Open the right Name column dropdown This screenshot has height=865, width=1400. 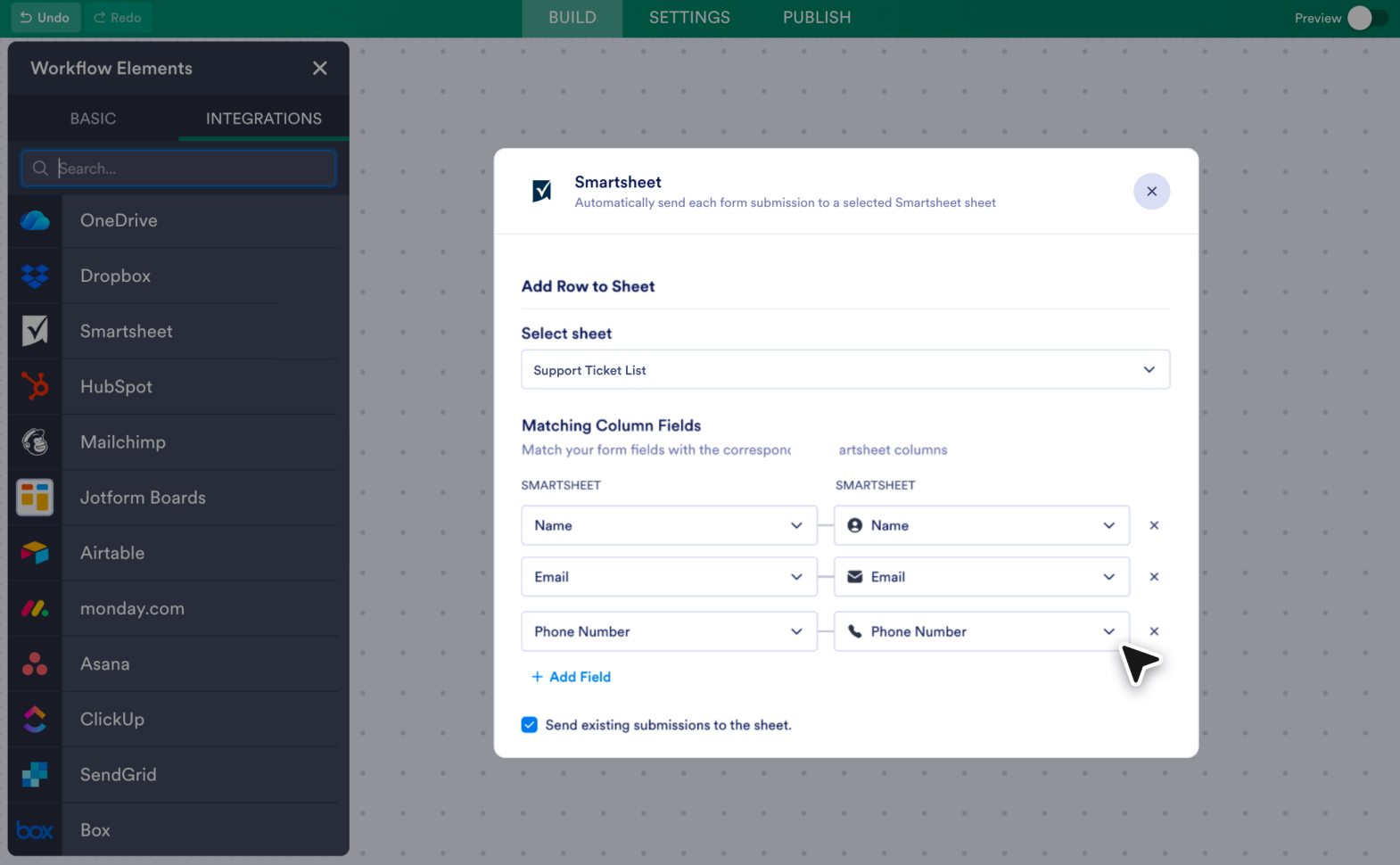pos(982,525)
